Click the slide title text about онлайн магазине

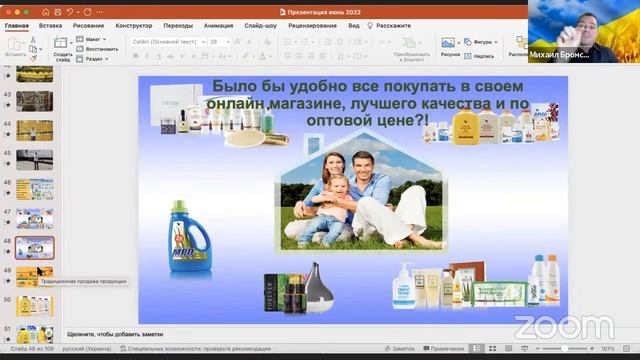[x=367, y=103]
